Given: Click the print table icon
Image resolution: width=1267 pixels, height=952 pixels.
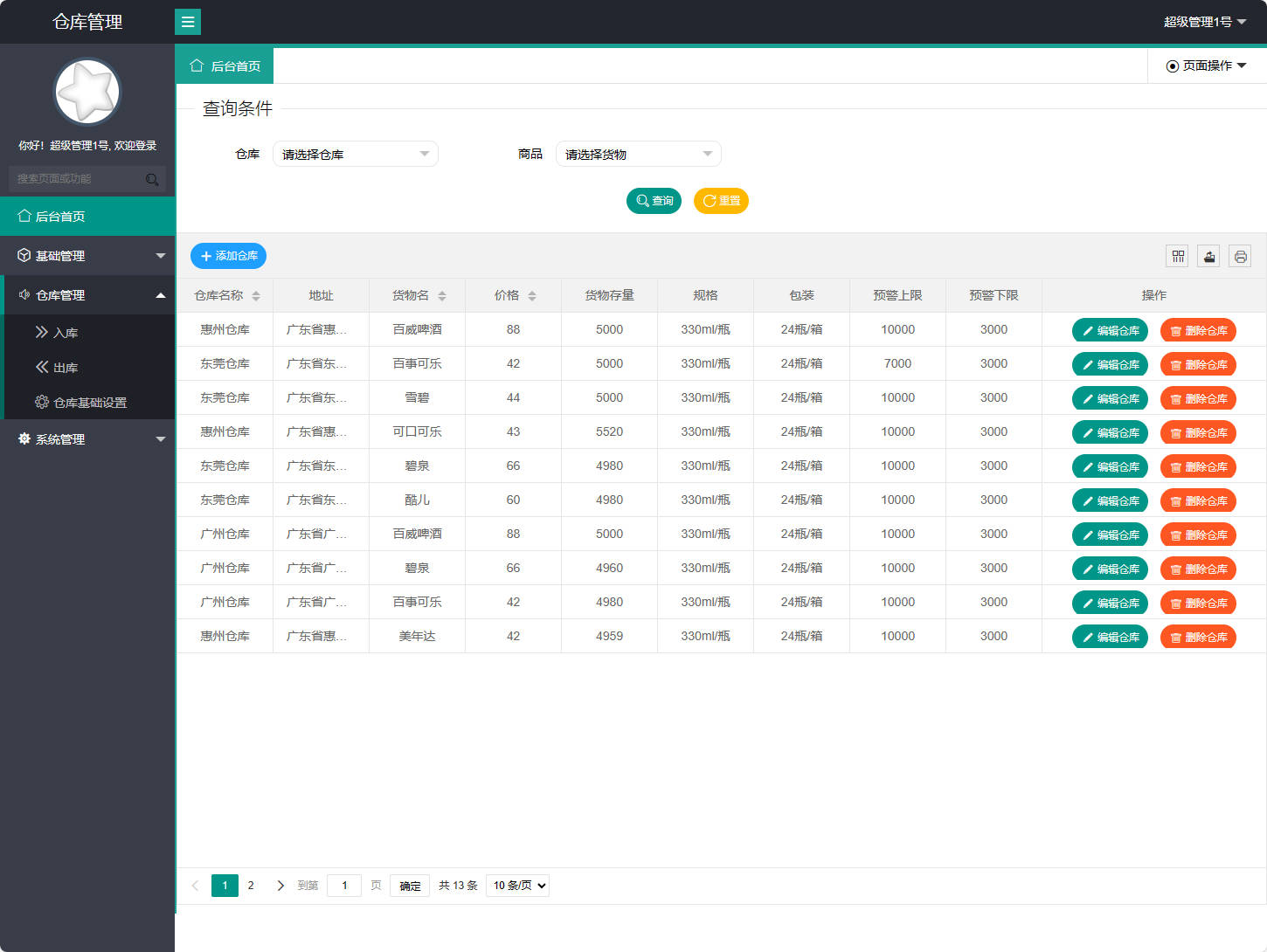Looking at the screenshot, I should [1240, 256].
